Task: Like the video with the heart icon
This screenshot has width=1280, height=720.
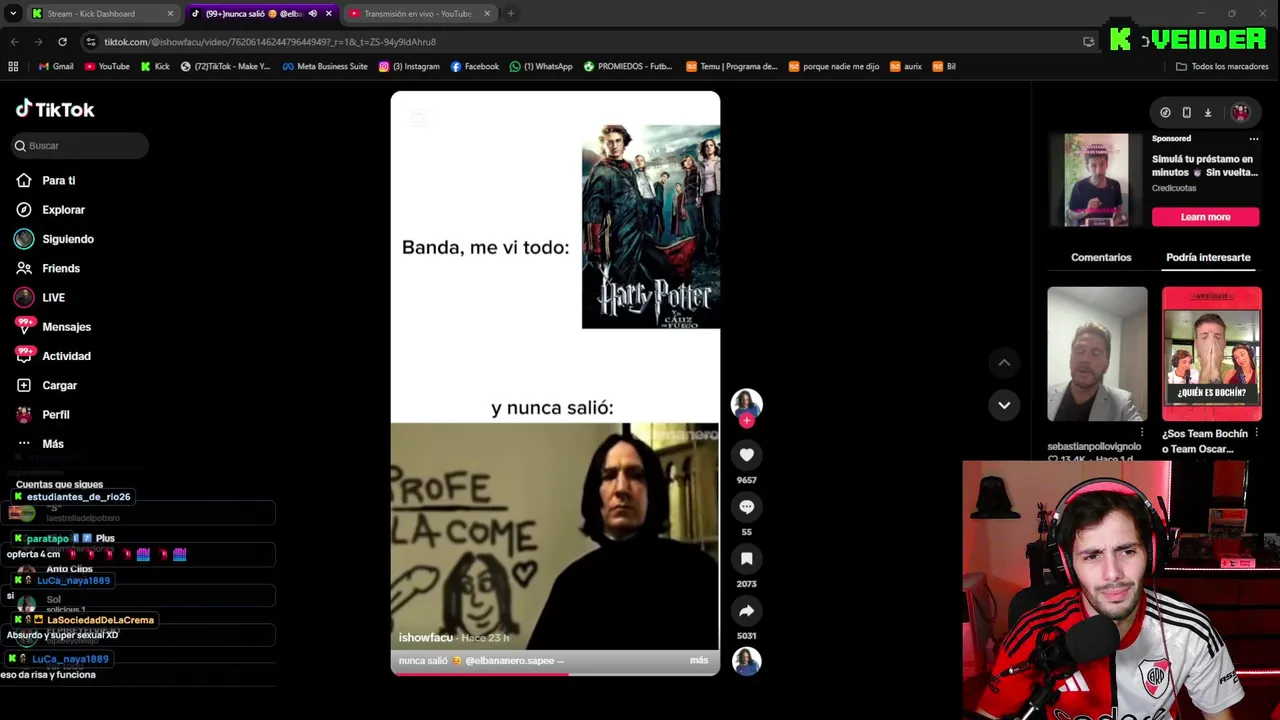Action: (746, 455)
